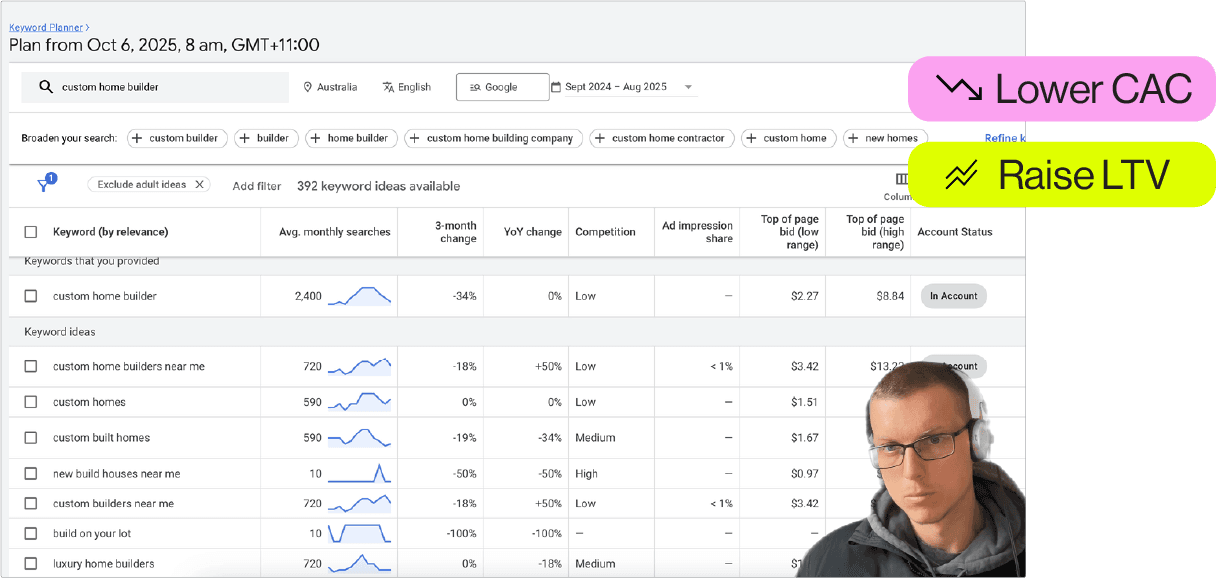1216x578 pixels.
Task: Open the filter funnel icon
Action: (44, 185)
